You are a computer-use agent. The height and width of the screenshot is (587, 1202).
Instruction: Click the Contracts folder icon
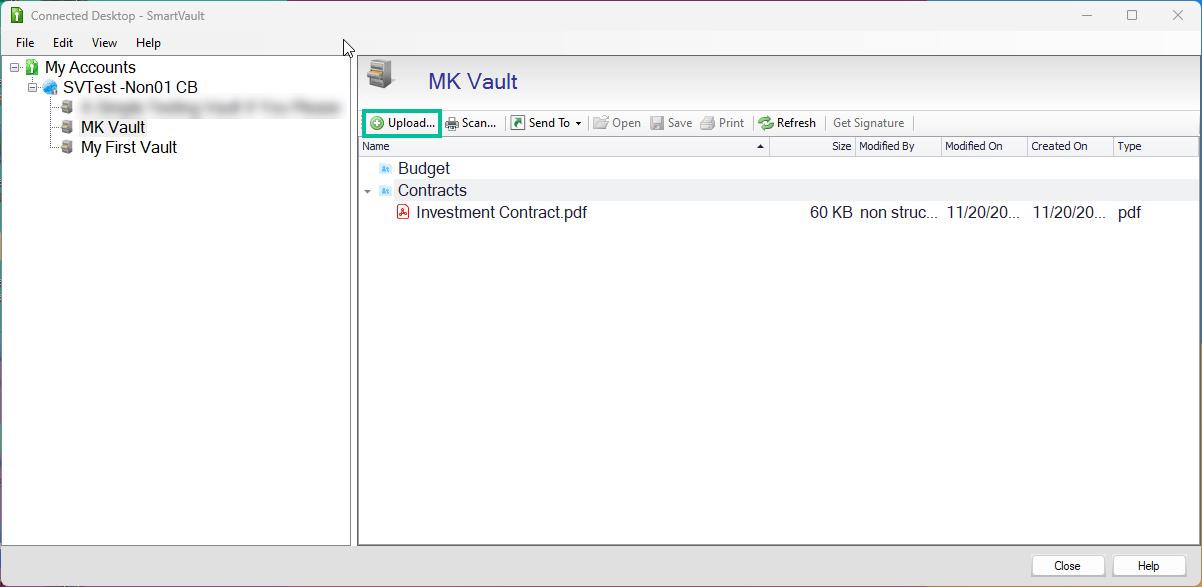click(x=385, y=191)
